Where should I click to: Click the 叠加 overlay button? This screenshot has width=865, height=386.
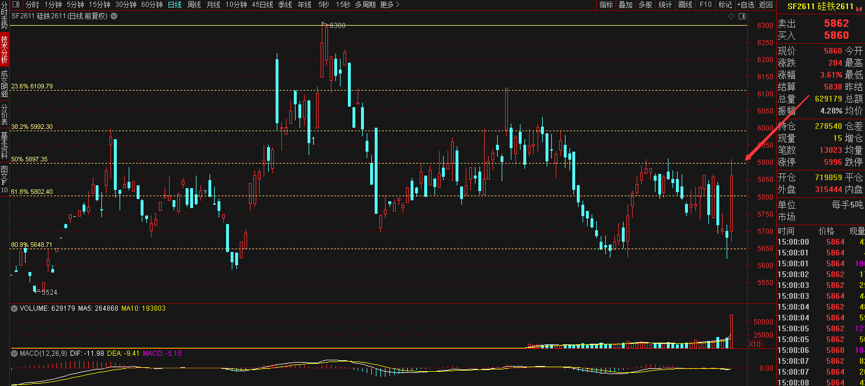(x=626, y=5)
